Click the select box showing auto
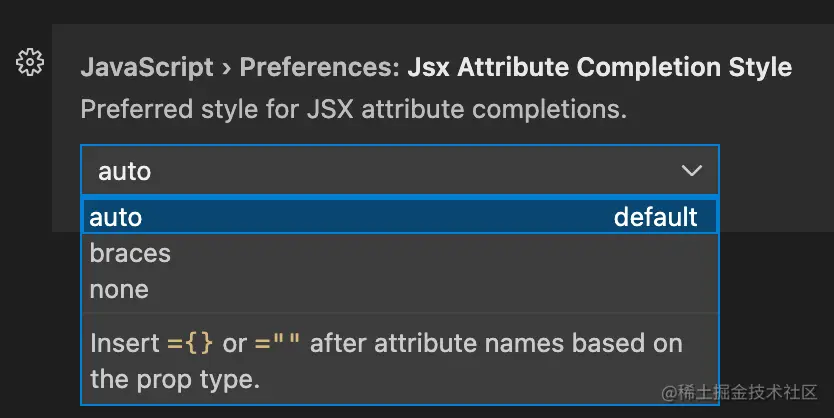The width and height of the screenshot is (834, 418). pyautogui.click(x=400, y=170)
